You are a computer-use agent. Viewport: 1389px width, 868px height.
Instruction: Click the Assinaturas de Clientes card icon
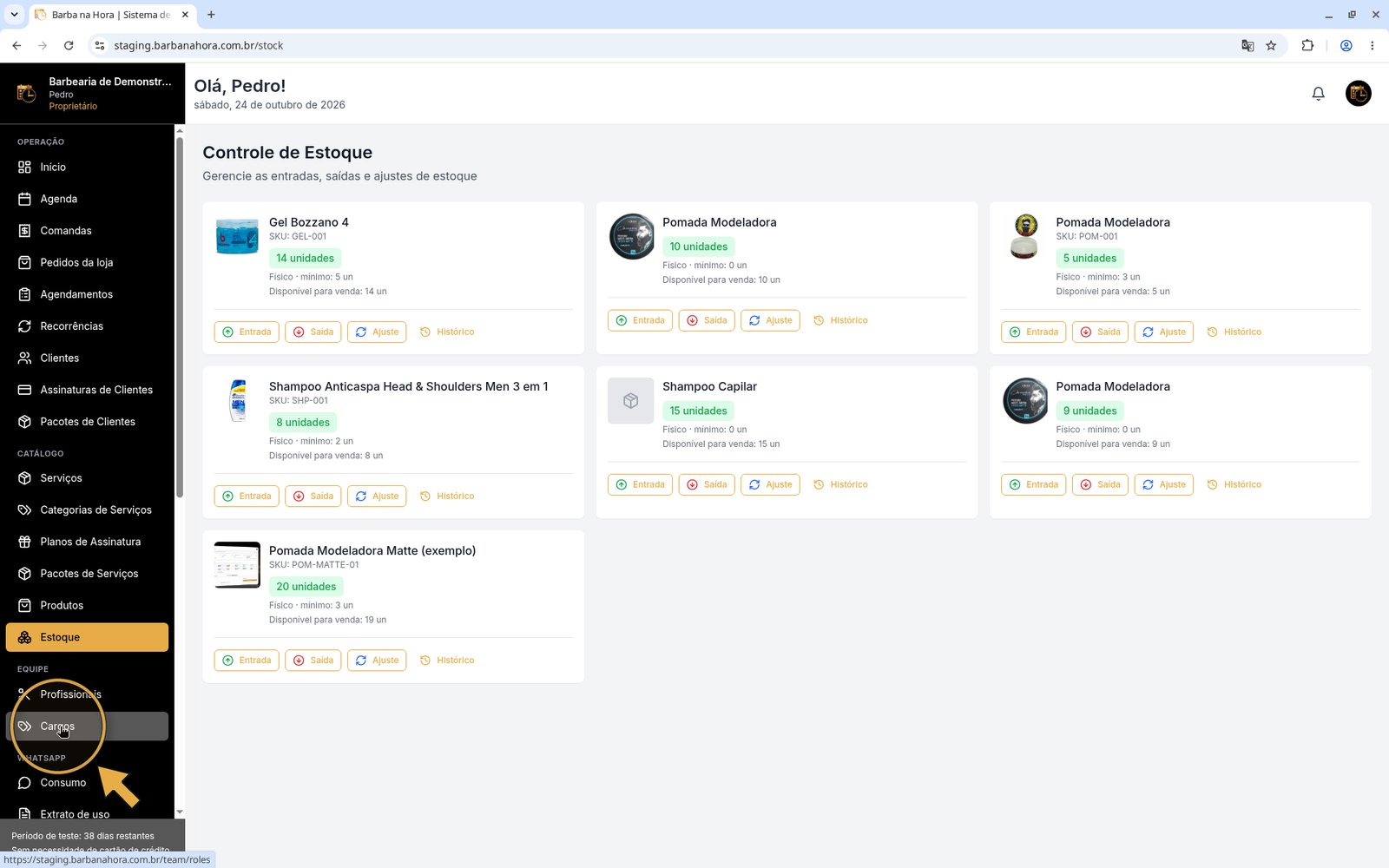click(24, 390)
